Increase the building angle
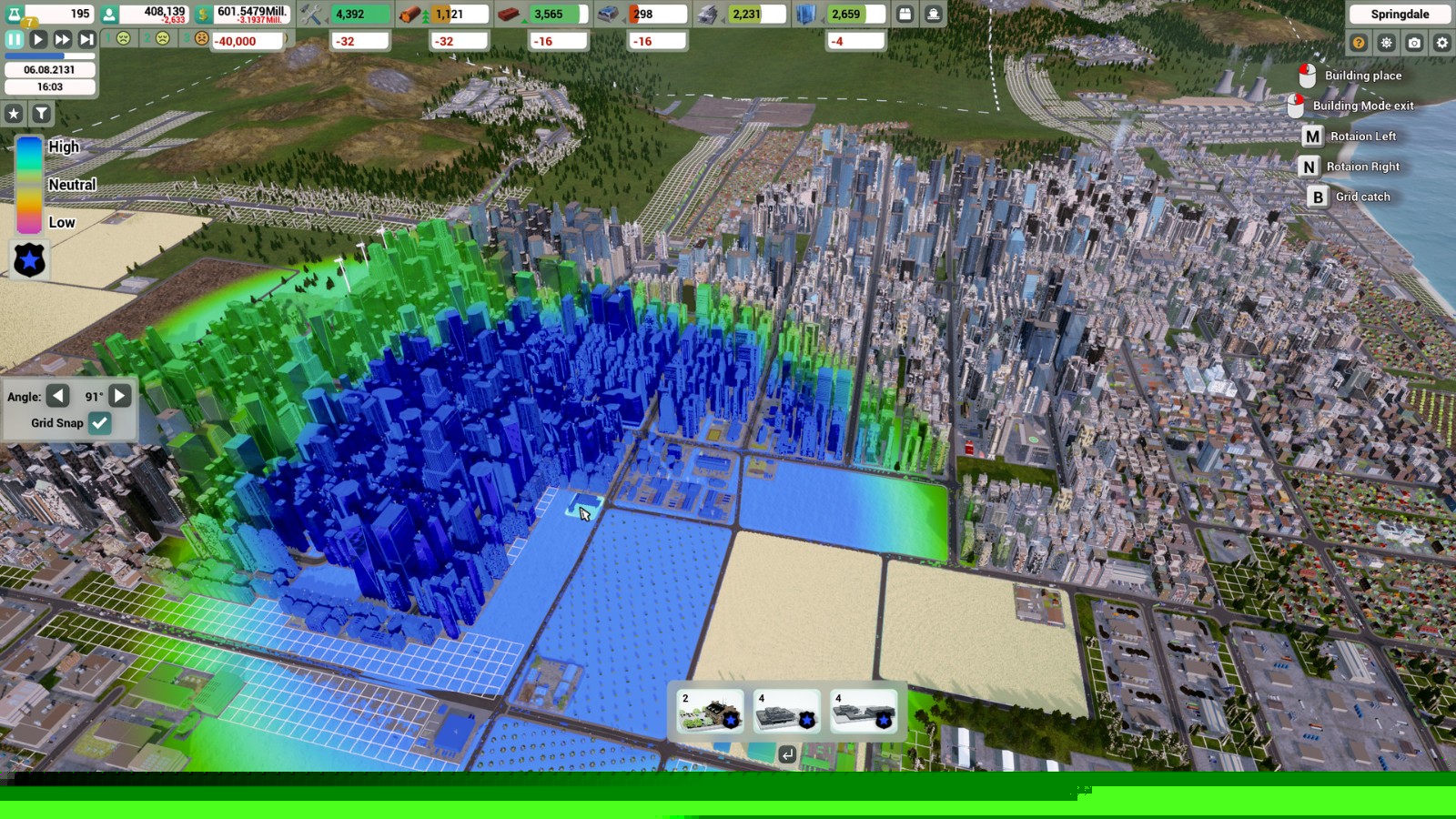The image size is (1456, 819). [119, 396]
